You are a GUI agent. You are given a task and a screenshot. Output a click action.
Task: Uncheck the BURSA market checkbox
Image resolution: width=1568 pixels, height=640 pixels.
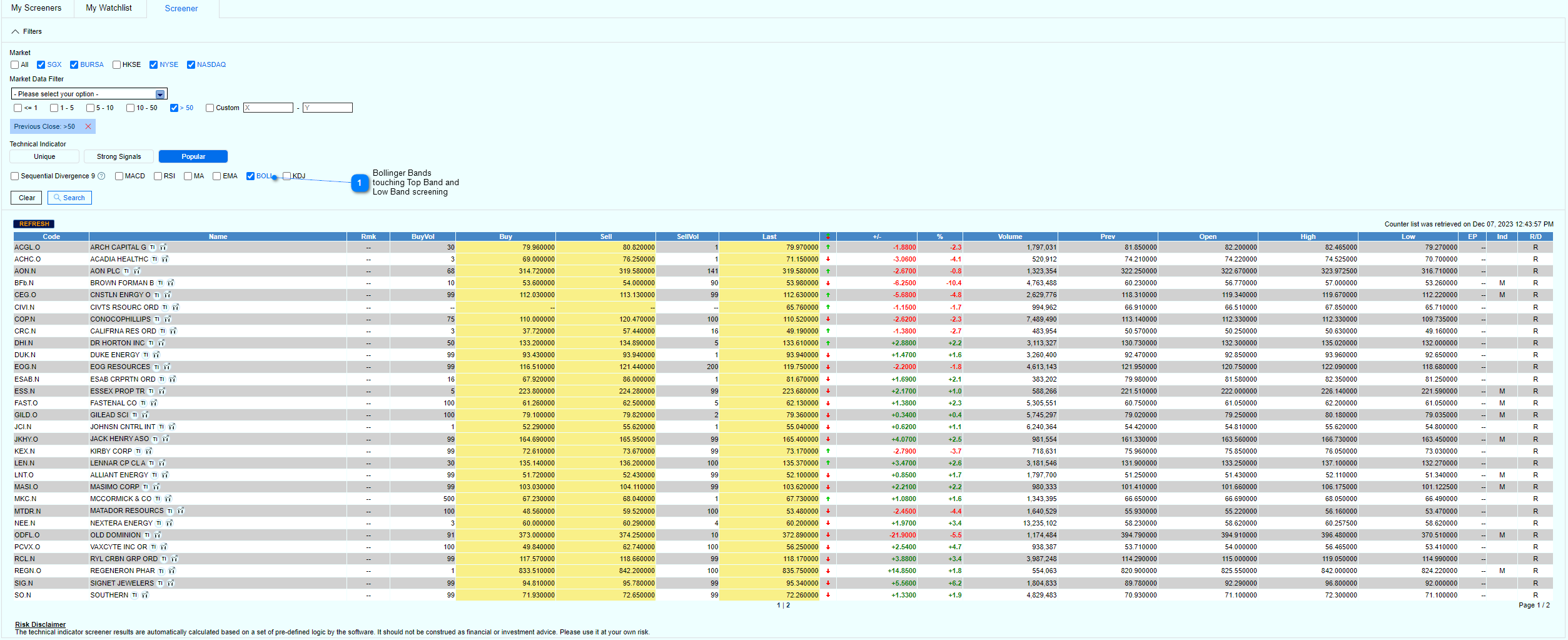point(74,64)
